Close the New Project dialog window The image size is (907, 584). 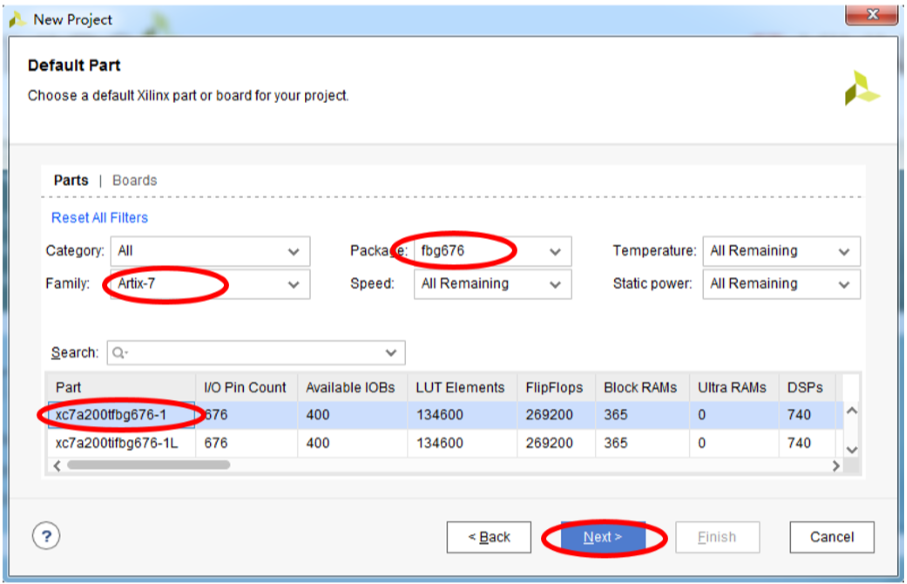pyautogui.click(x=870, y=16)
